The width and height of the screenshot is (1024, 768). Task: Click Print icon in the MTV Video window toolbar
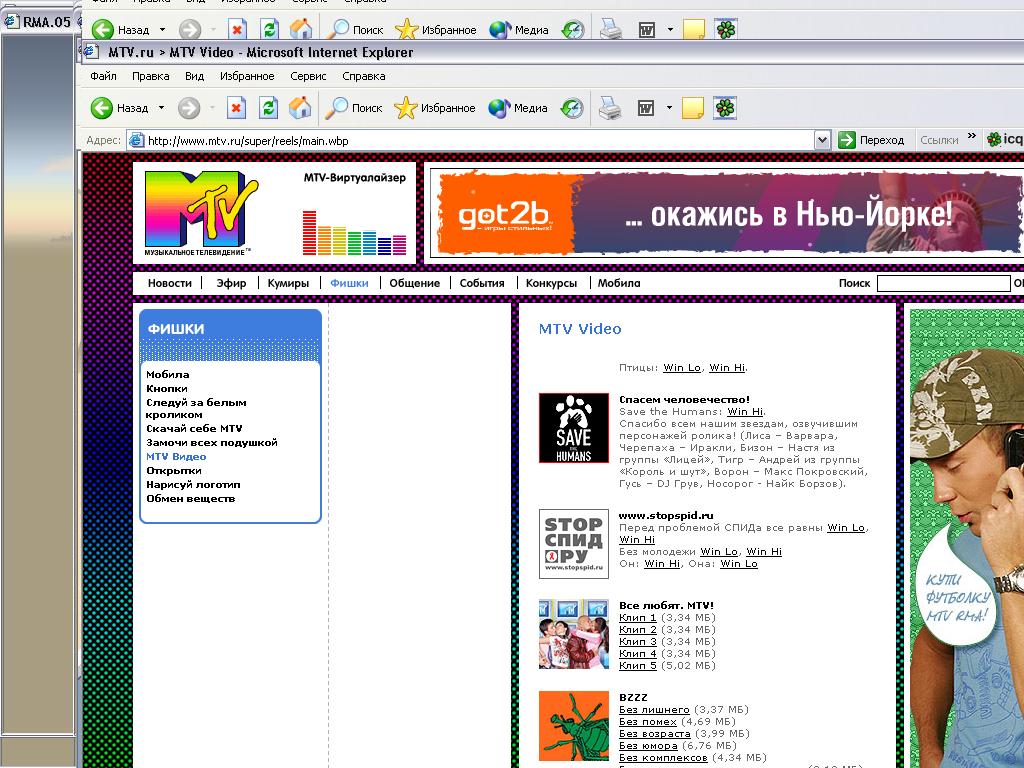coord(610,108)
